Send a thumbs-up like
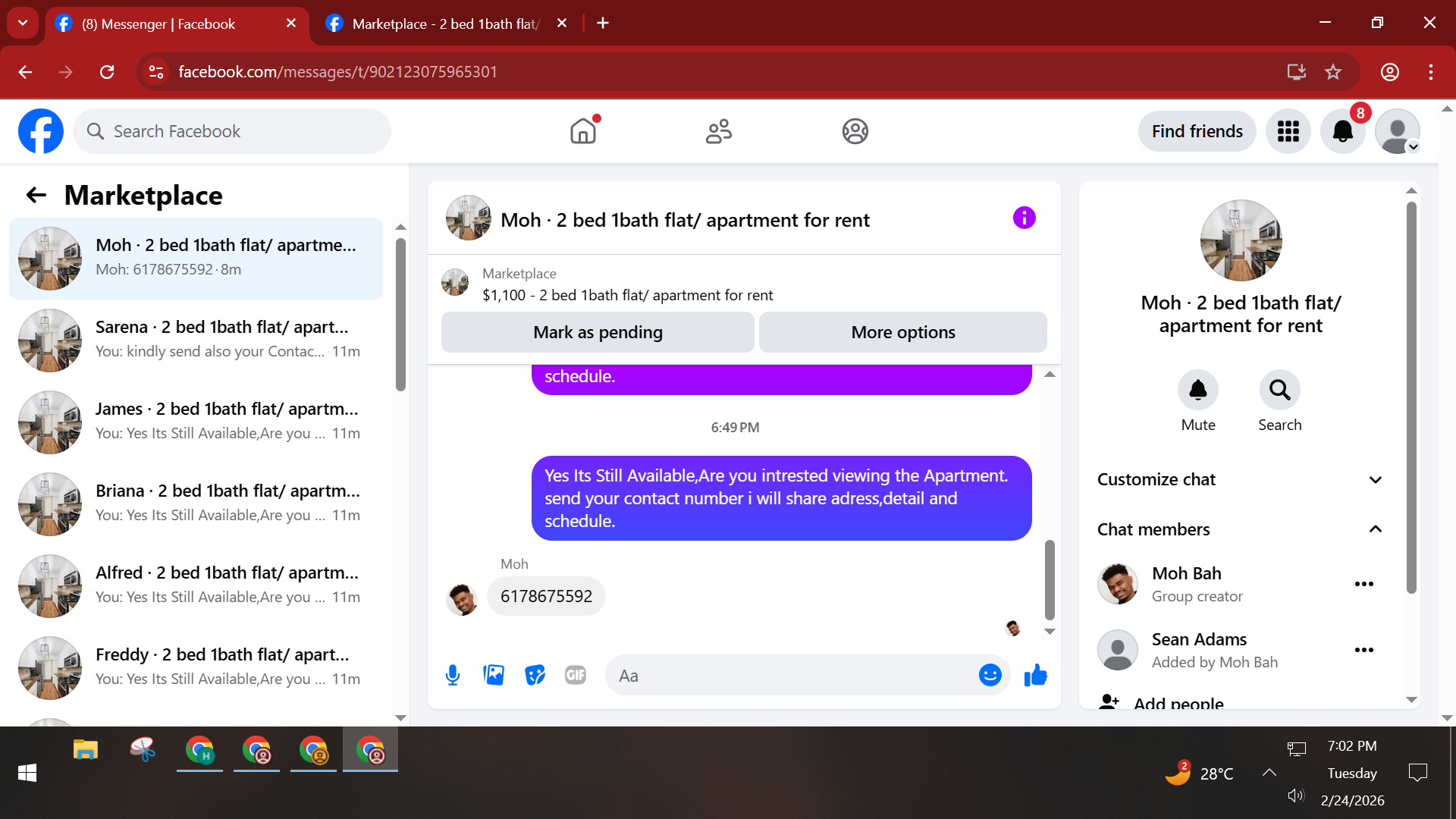 (x=1035, y=675)
